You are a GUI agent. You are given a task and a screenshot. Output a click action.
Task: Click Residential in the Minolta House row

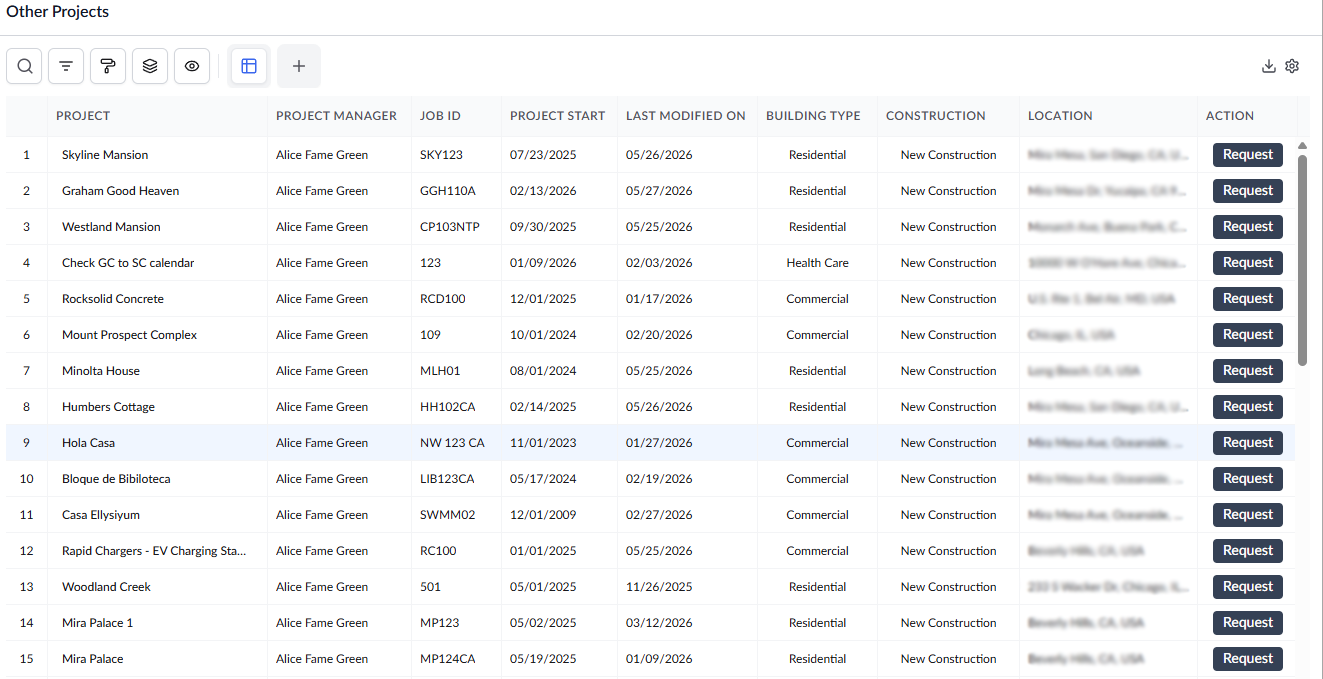pos(817,371)
